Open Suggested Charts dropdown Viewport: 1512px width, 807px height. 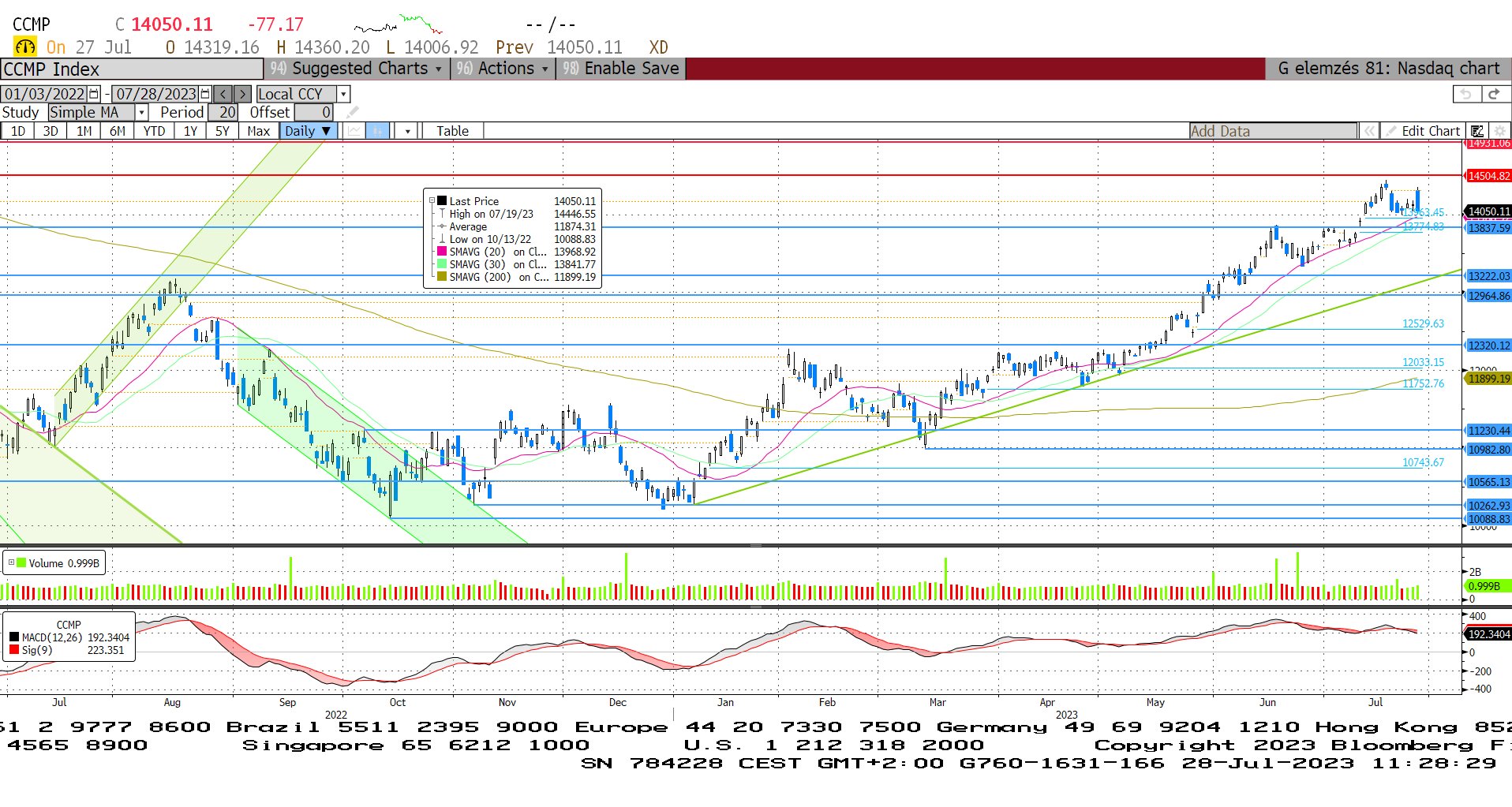(357, 69)
